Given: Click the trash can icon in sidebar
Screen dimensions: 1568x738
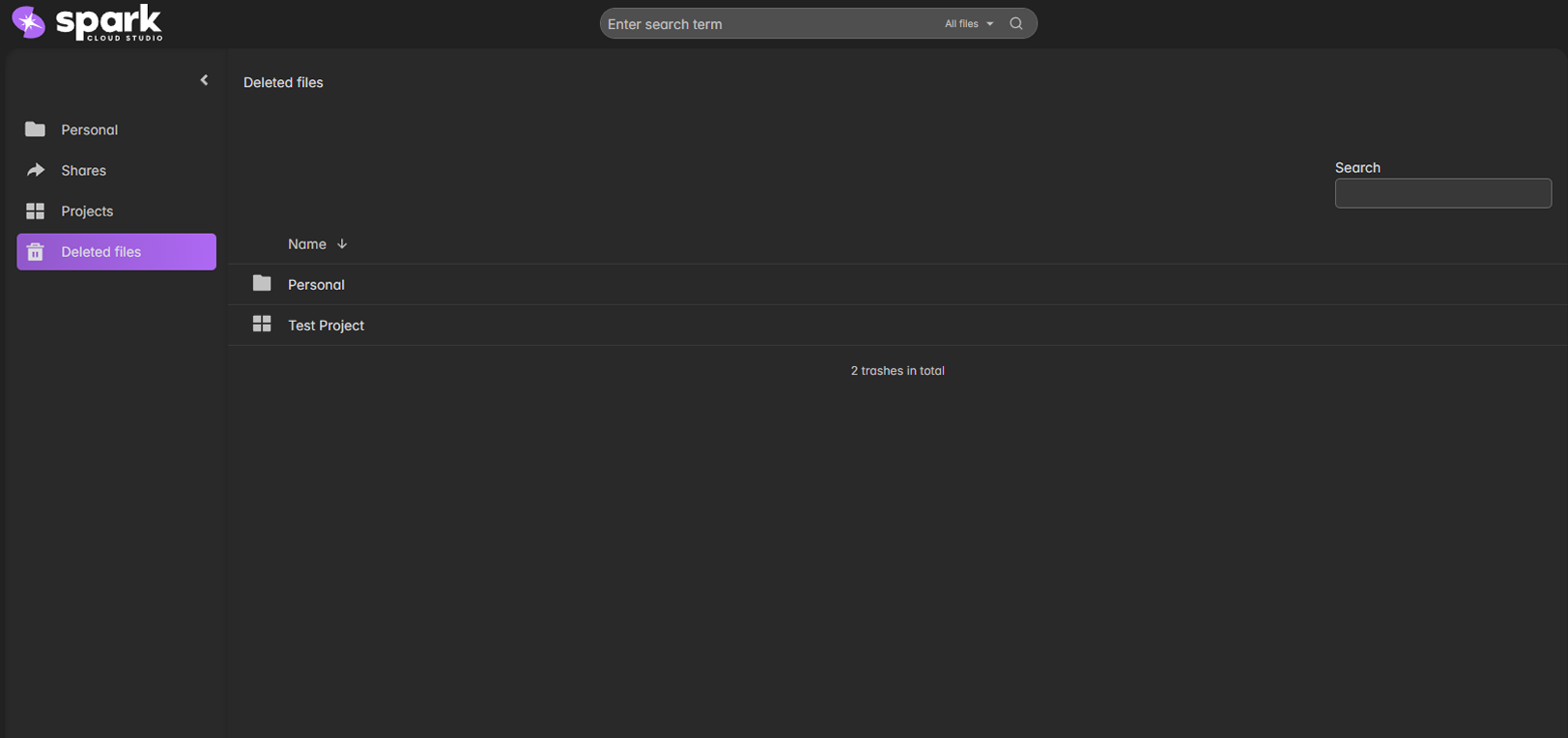Looking at the screenshot, I should click(36, 252).
